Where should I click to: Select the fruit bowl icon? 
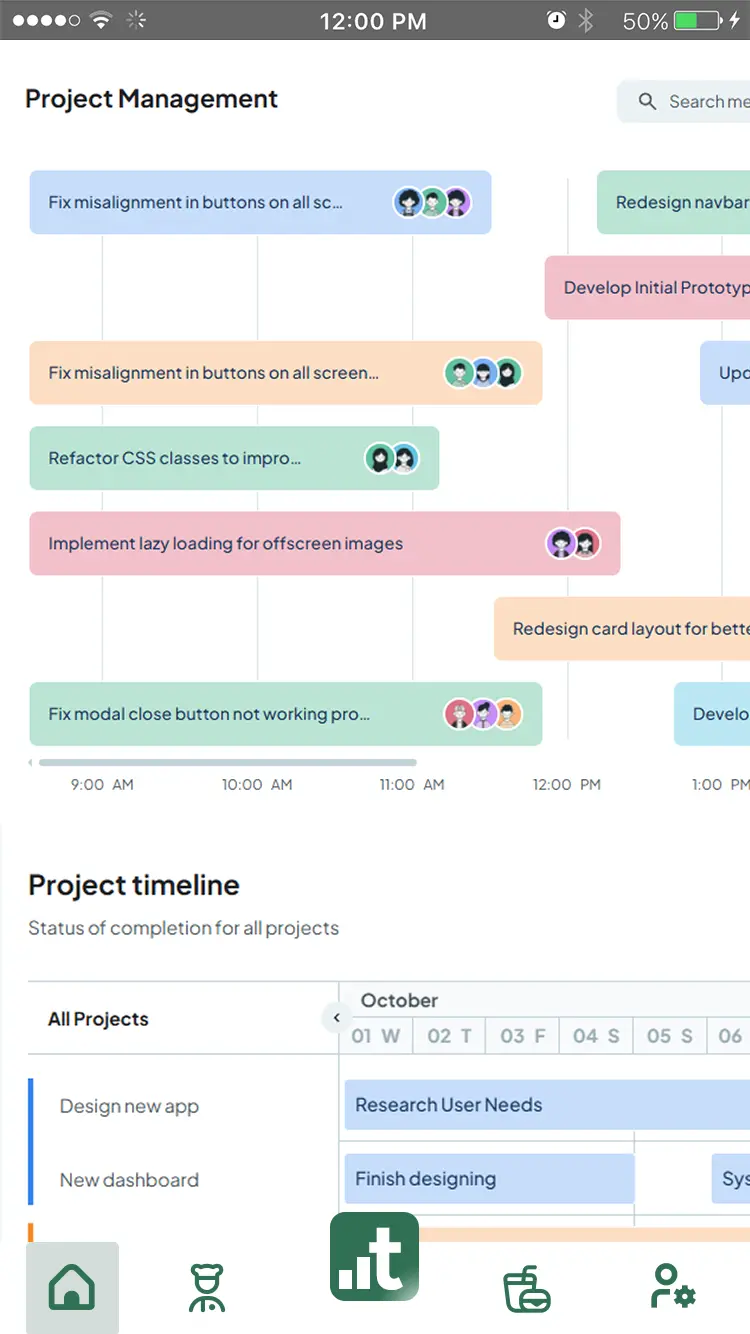coord(526,1288)
